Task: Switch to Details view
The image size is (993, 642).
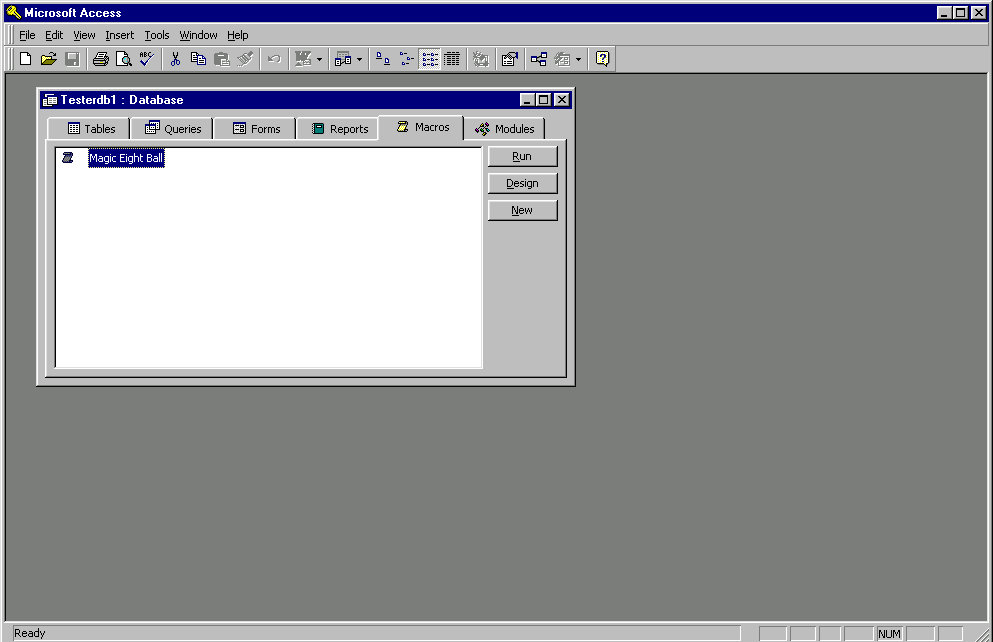Action: (452, 59)
